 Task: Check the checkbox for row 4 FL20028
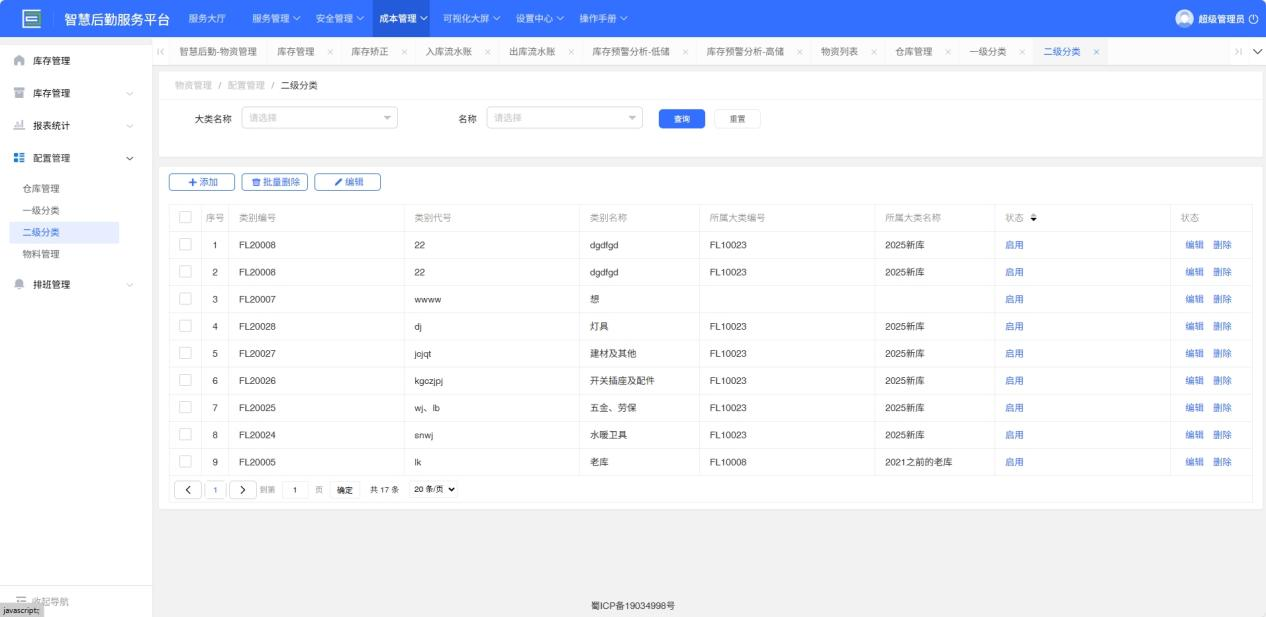tap(185, 325)
